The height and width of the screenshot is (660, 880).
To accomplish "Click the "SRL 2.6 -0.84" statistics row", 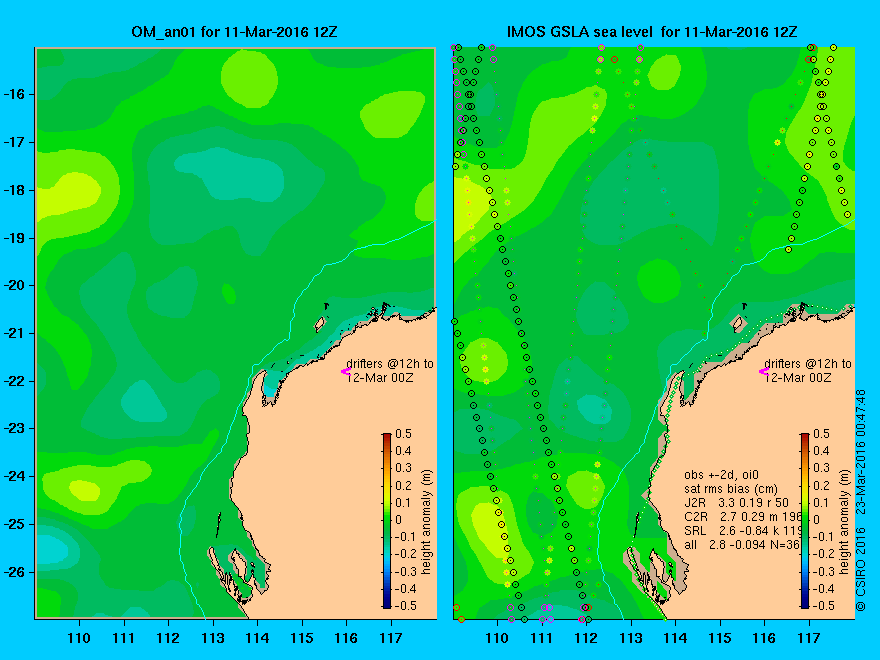I will click(743, 530).
